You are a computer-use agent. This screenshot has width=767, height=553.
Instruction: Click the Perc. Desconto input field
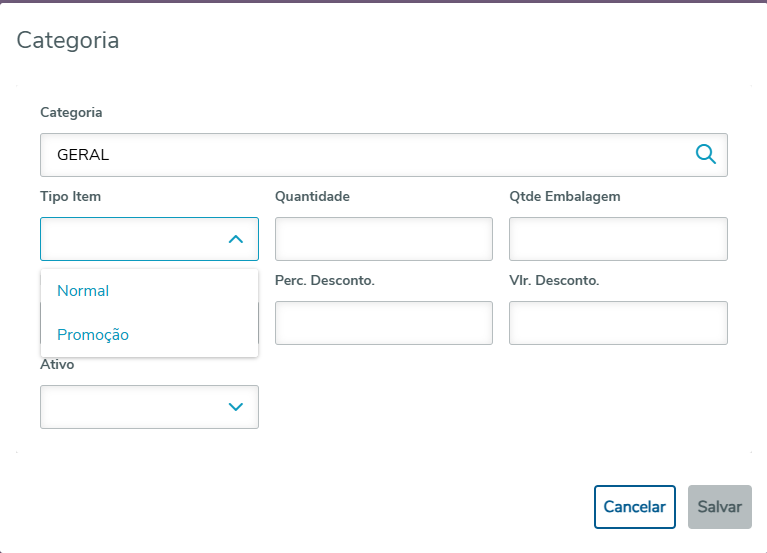coord(383,323)
